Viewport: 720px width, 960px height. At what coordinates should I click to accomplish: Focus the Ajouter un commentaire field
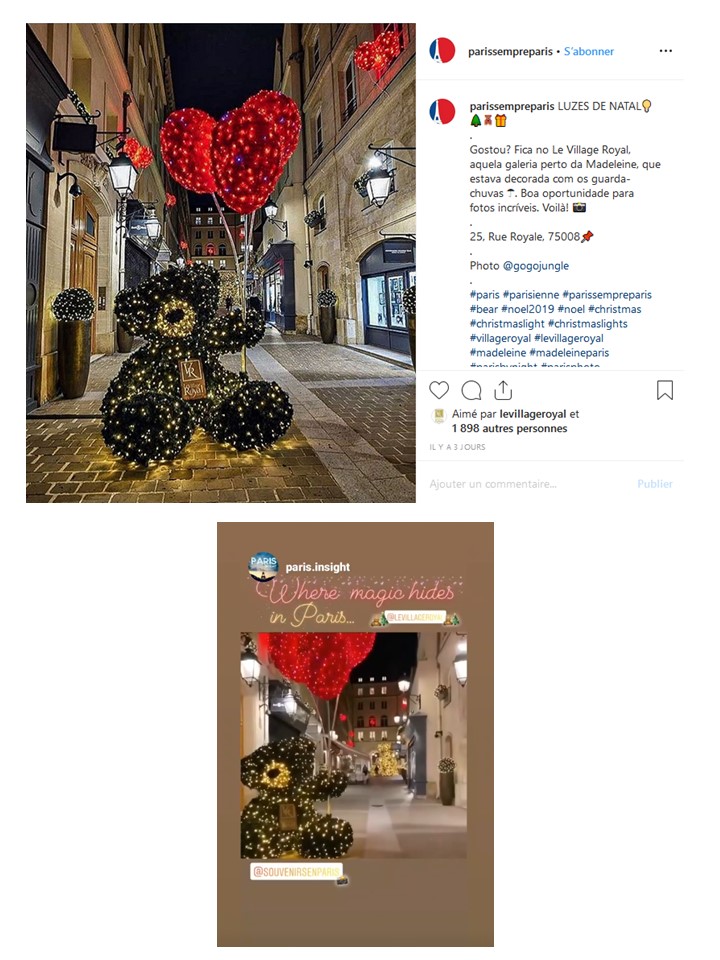tap(528, 484)
